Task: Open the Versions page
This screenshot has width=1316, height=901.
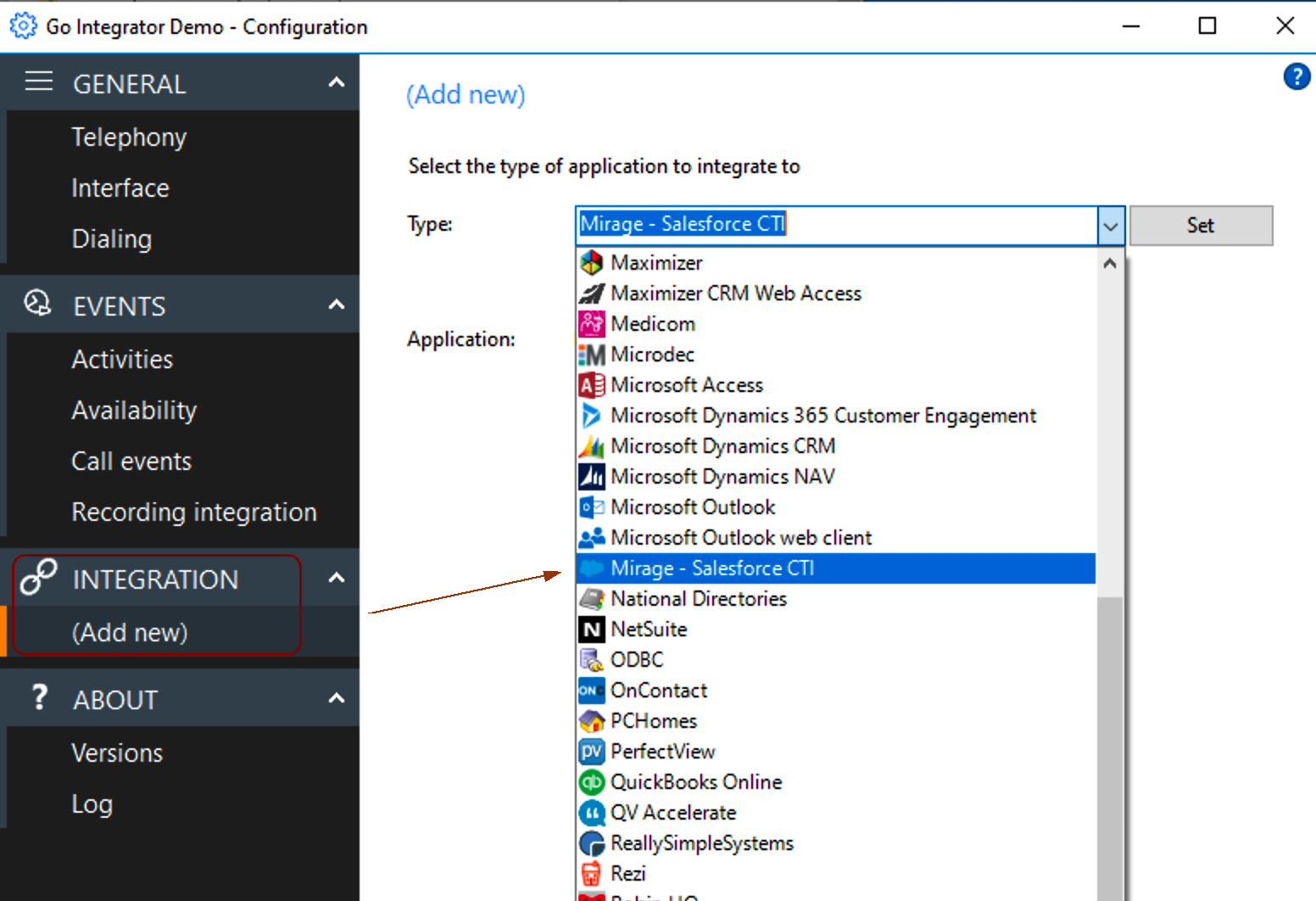Action: point(117,753)
